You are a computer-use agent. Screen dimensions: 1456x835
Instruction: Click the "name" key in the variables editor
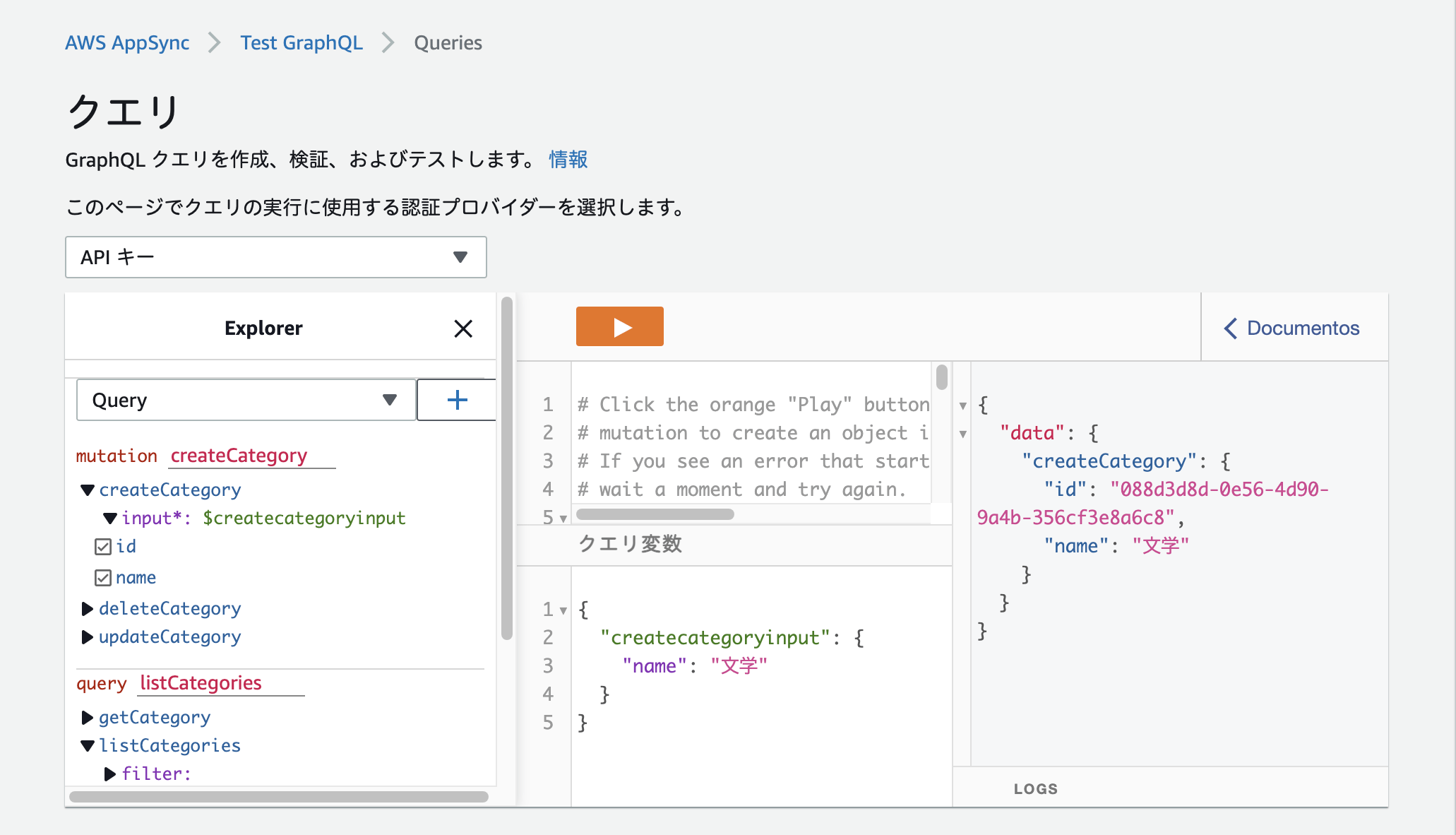pyautogui.click(x=655, y=666)
